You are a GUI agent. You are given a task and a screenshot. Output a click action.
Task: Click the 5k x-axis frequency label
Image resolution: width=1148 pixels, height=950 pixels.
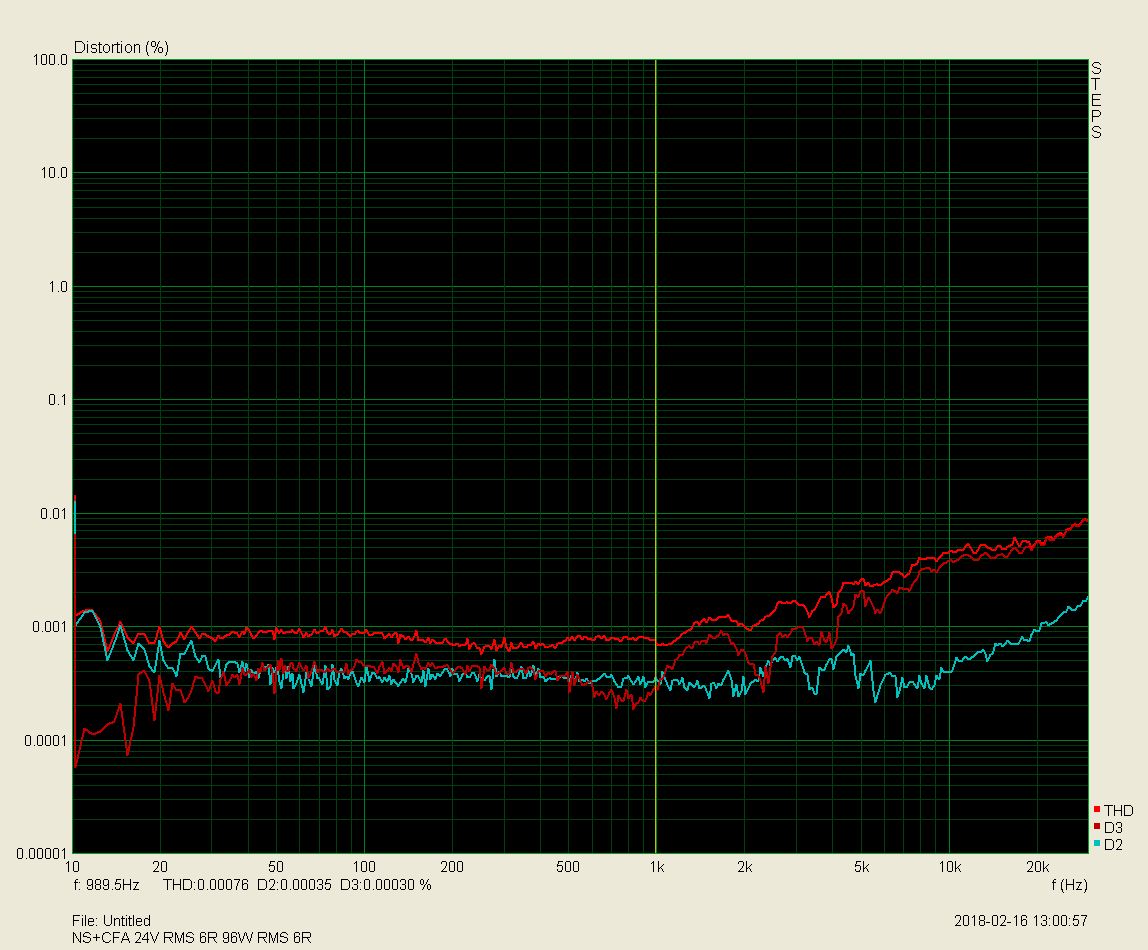862,867
